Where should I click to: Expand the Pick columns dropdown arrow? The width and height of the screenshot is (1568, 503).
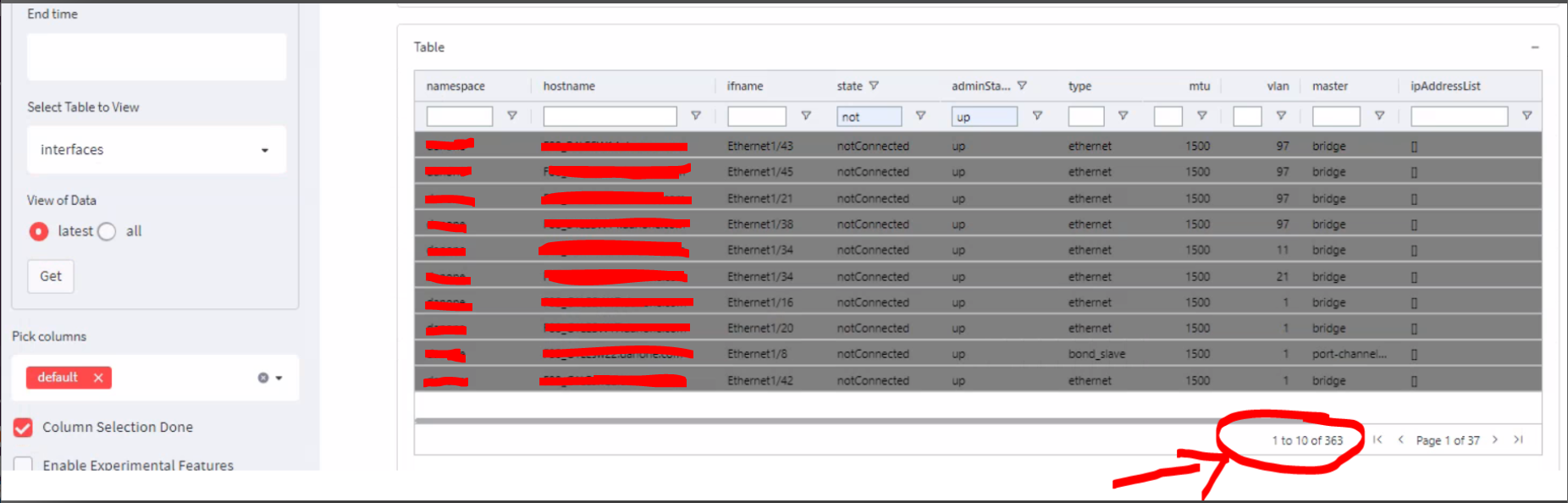[x=279, y=378]
